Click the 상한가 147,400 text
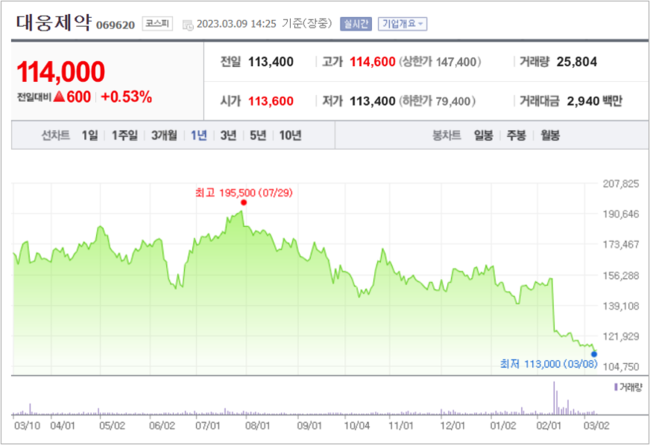Viewport: 650px width, 445px height. pyautogui.click(x=440, y=62)
